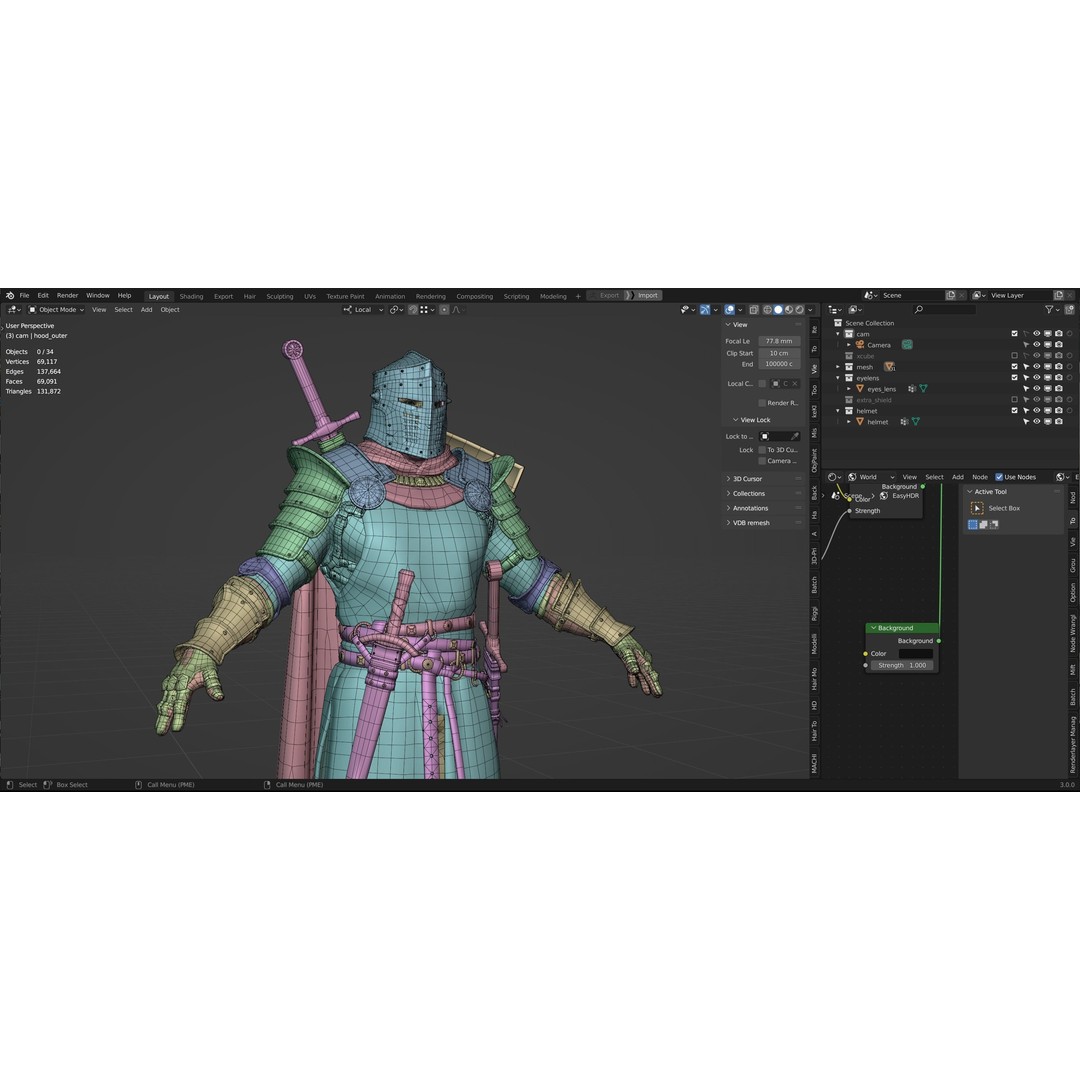Click the outliner search field

(x=944, y=310)
